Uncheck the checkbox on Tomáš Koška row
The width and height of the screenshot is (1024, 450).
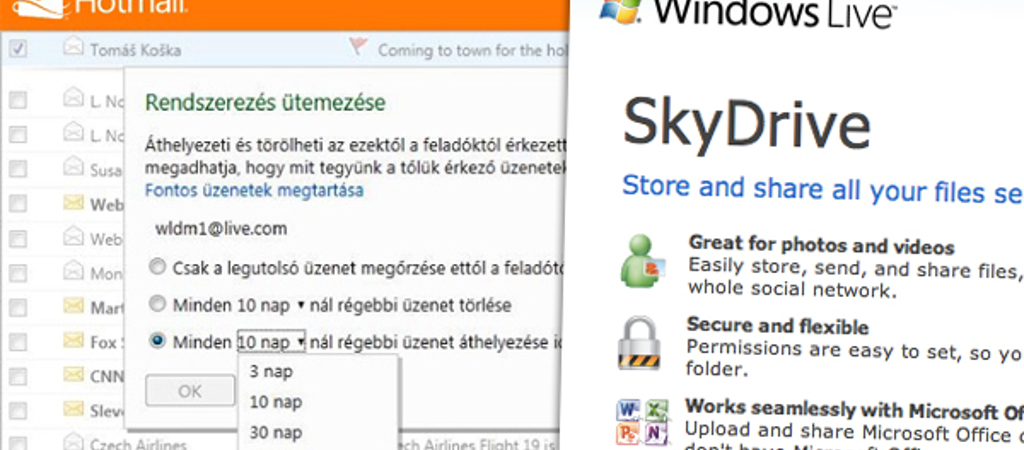18,48
